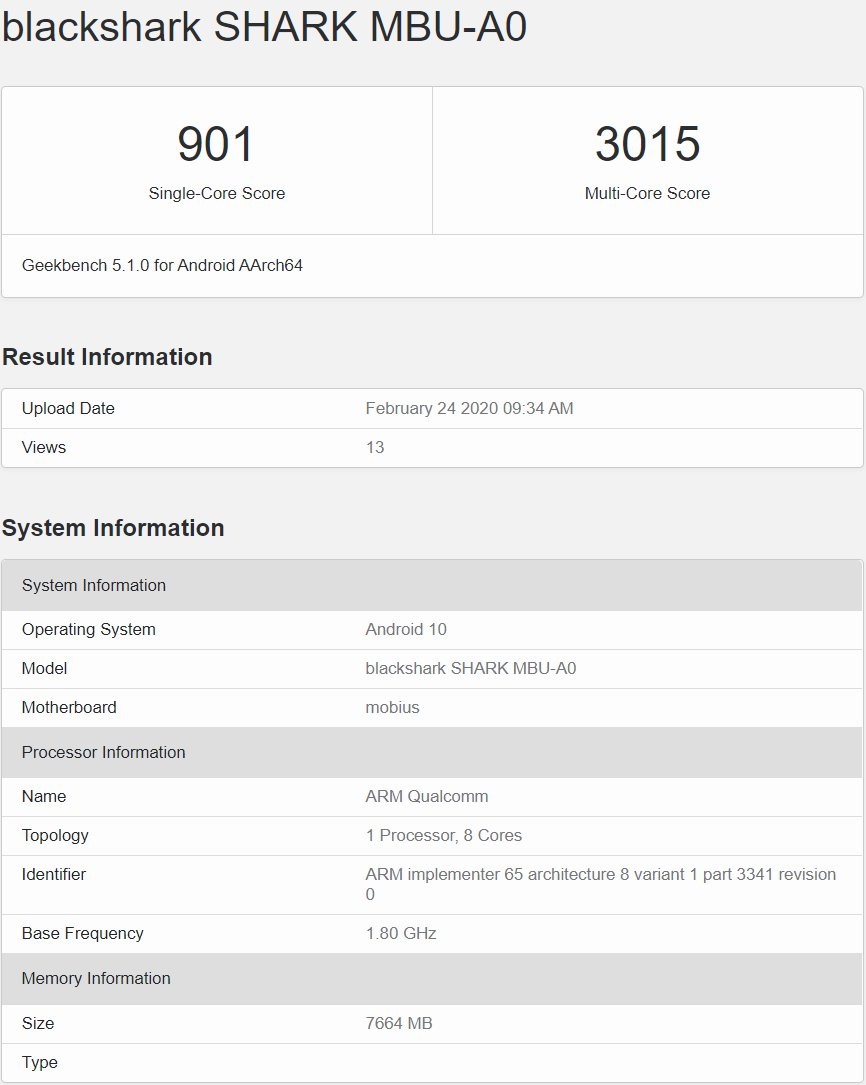Click the Type row label
Screen dimensions: 866x1085
[40, 1062]
